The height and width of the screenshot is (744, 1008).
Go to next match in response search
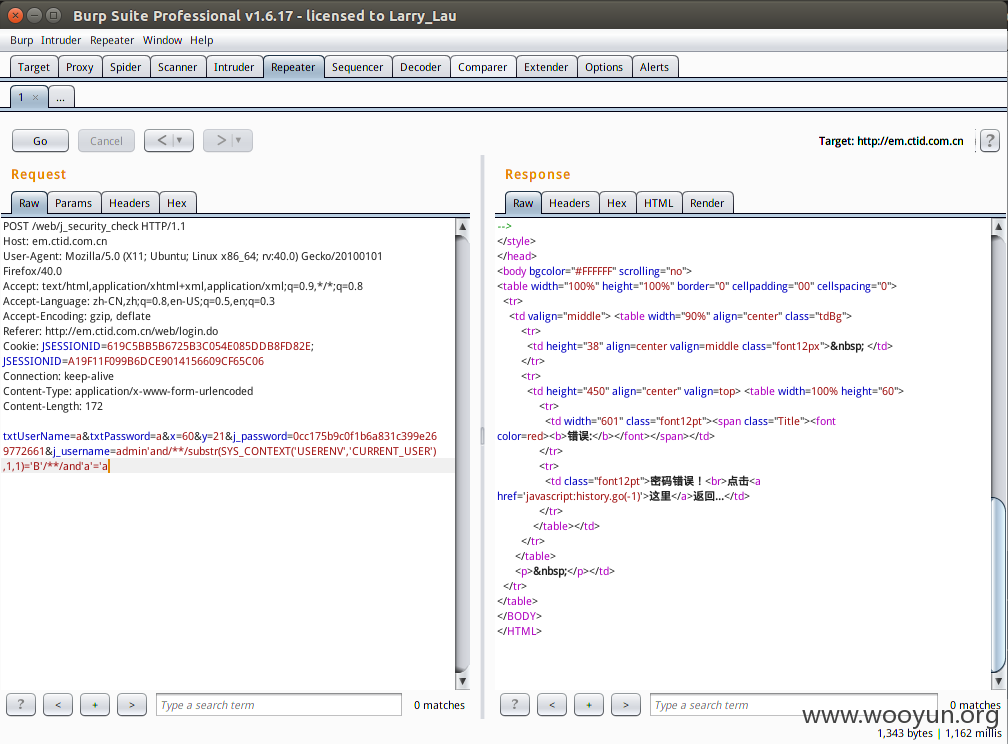(626, 704)
